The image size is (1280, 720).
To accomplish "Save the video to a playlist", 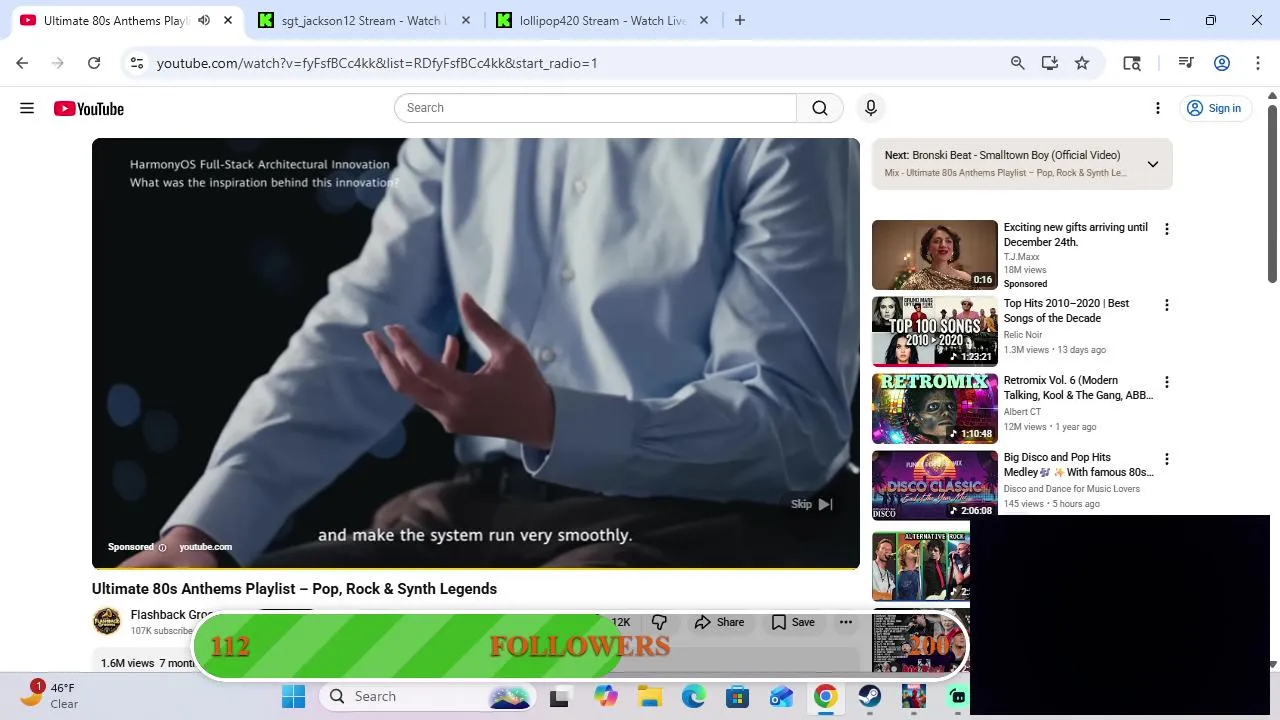I will pyautogui.click(x=793, y=622).
